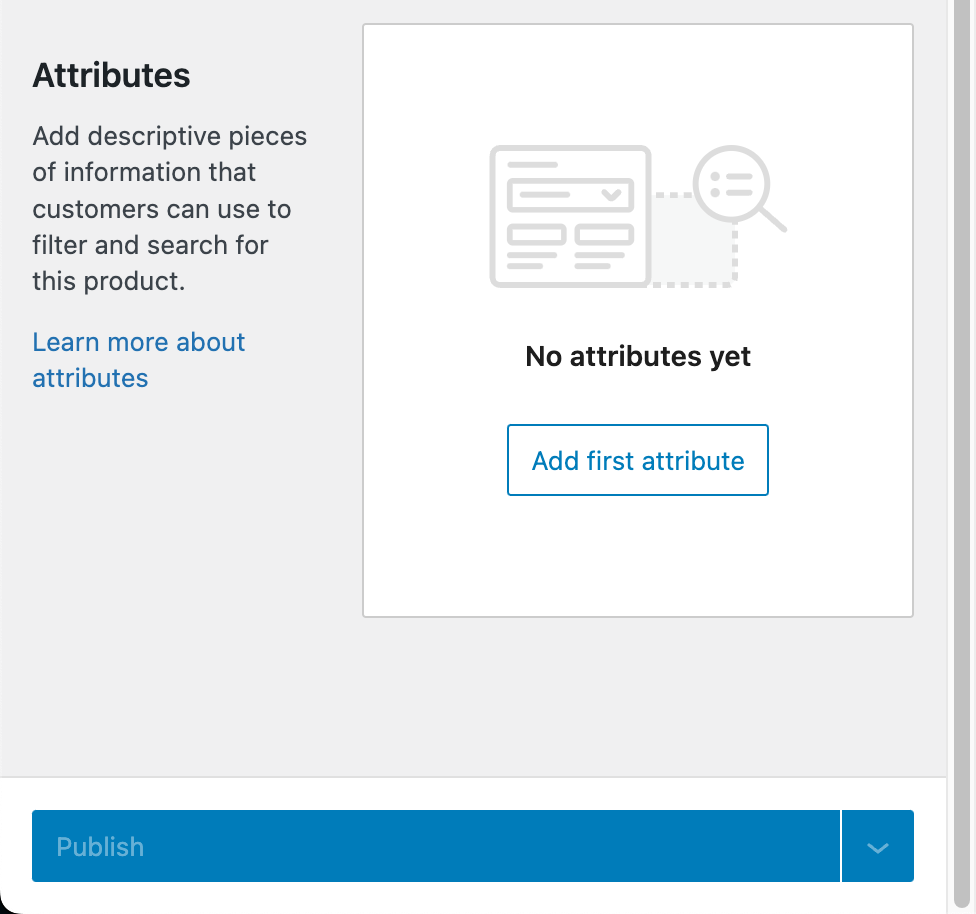This screenshot has width=976, height=914.
Task: Expand the Publish options chevron
Action: 878,846
